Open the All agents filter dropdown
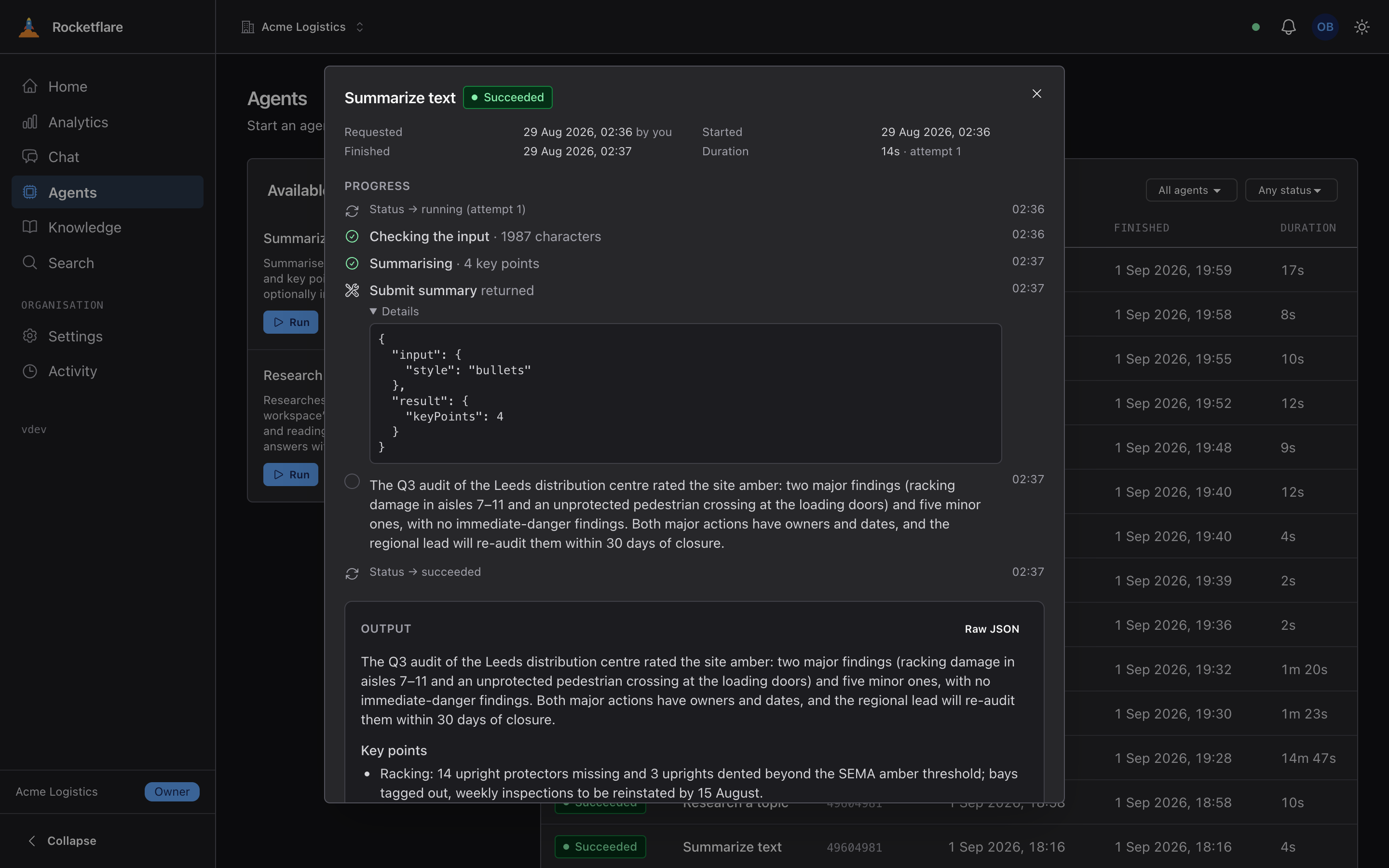Screen dimensions: 1389x868 click(x=1191, y=190)
